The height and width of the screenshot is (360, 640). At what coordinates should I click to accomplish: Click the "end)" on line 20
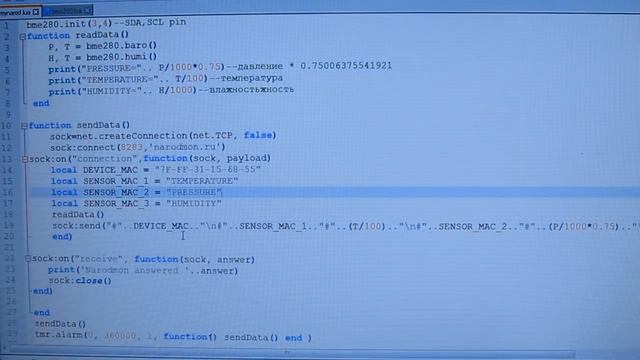62,237
